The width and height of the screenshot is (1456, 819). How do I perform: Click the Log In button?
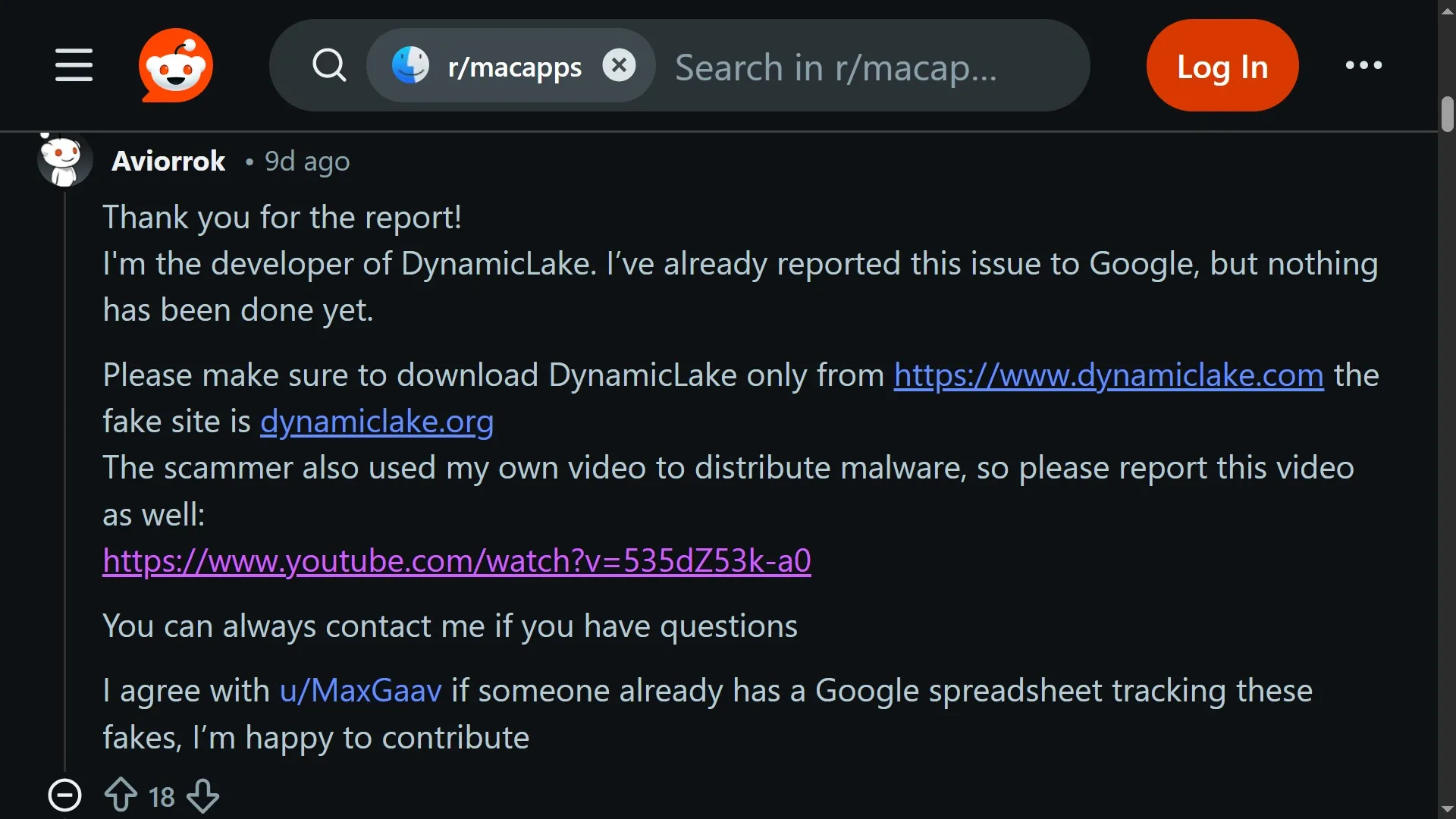(x=1222, y=65)
